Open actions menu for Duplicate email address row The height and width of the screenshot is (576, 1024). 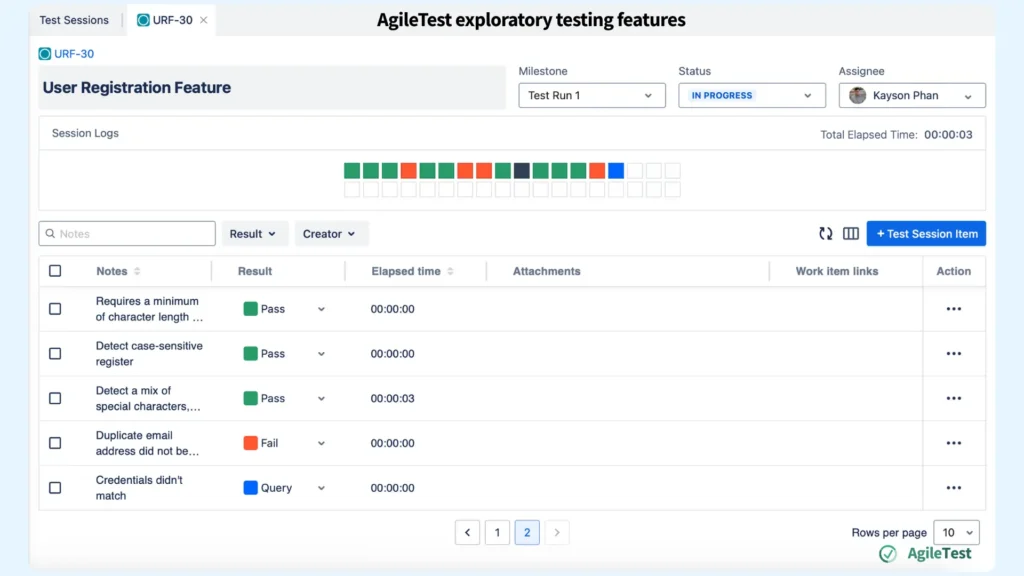pyautogui.click(x=953, y=443)
